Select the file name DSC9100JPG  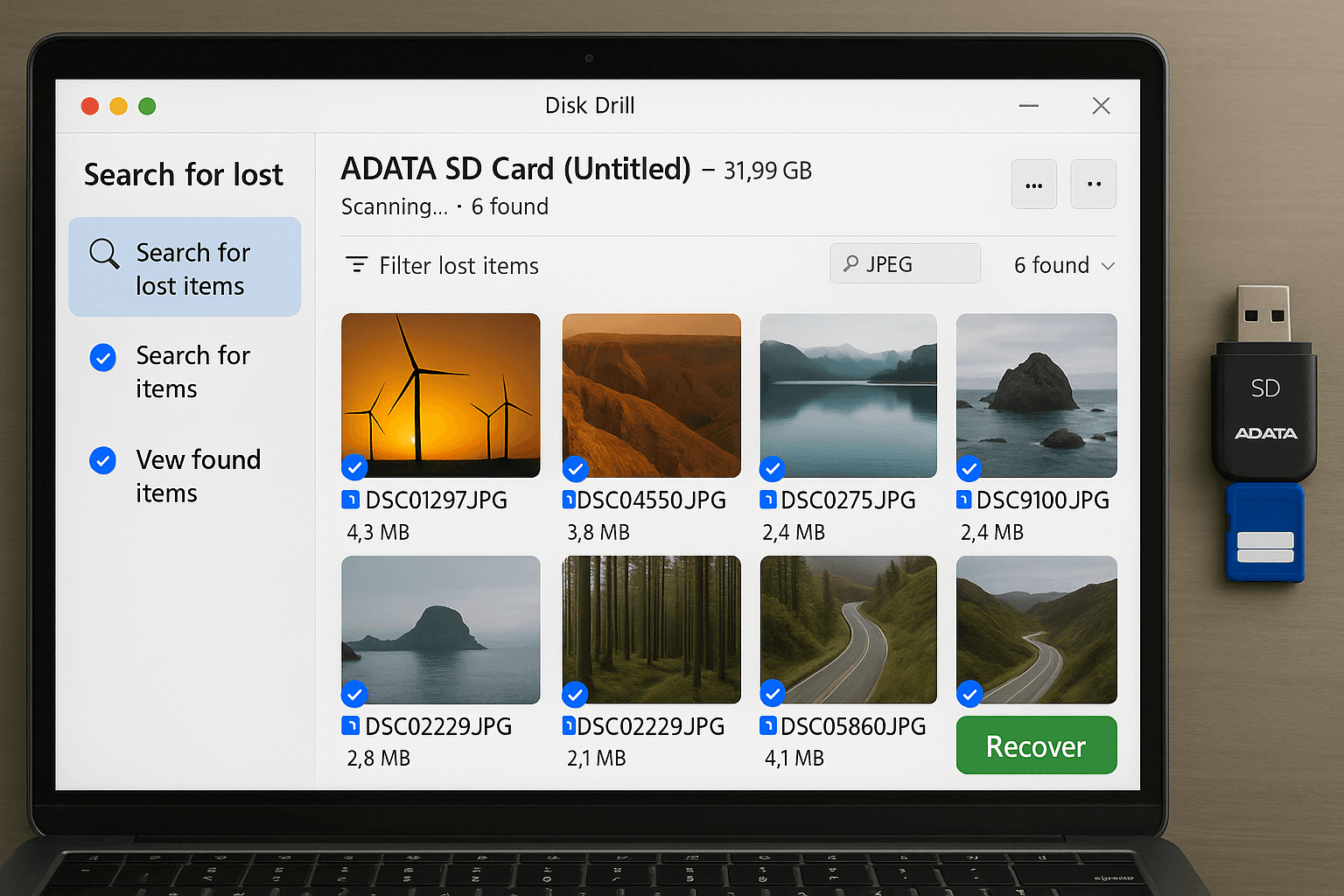[1043, 500]
